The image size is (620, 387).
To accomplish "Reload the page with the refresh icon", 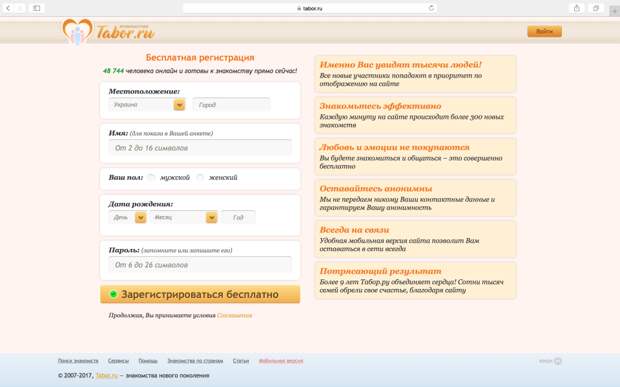I will (431, 8).
